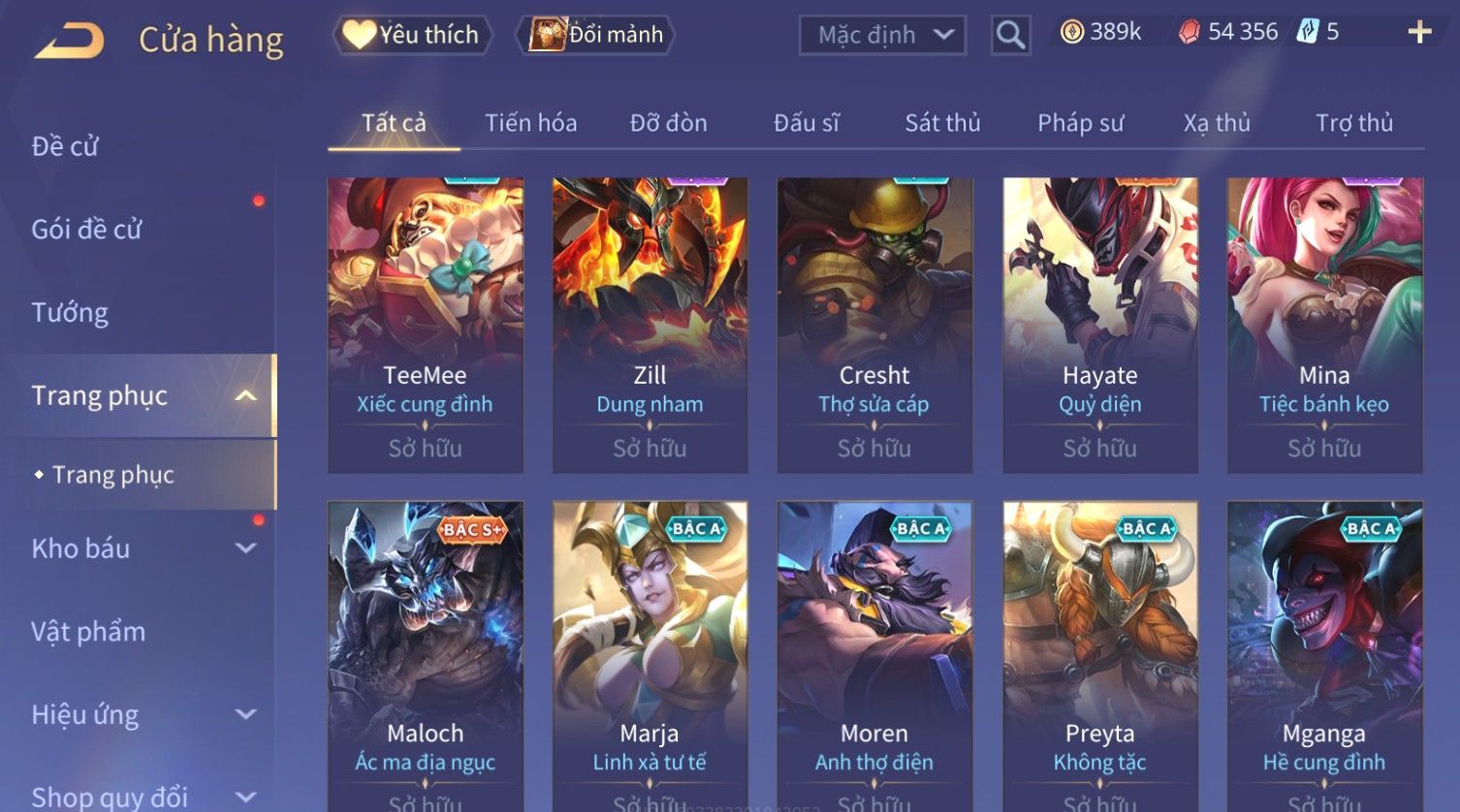Viewport: 1460px width, 812px height.
Task: Tap the gold coin balance icon
Action: tap(1071, 33)
